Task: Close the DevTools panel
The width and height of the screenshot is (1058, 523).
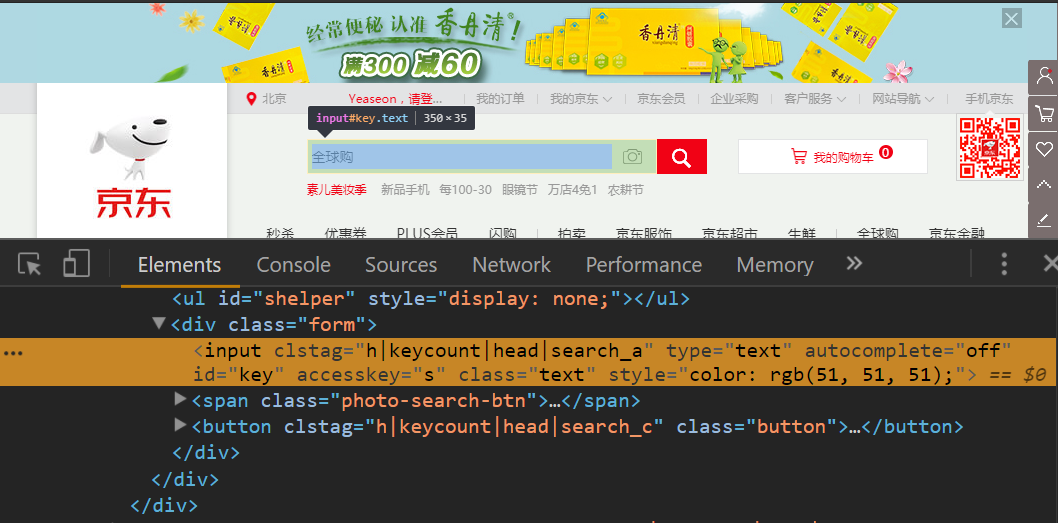Action: tap(1050, 264)
